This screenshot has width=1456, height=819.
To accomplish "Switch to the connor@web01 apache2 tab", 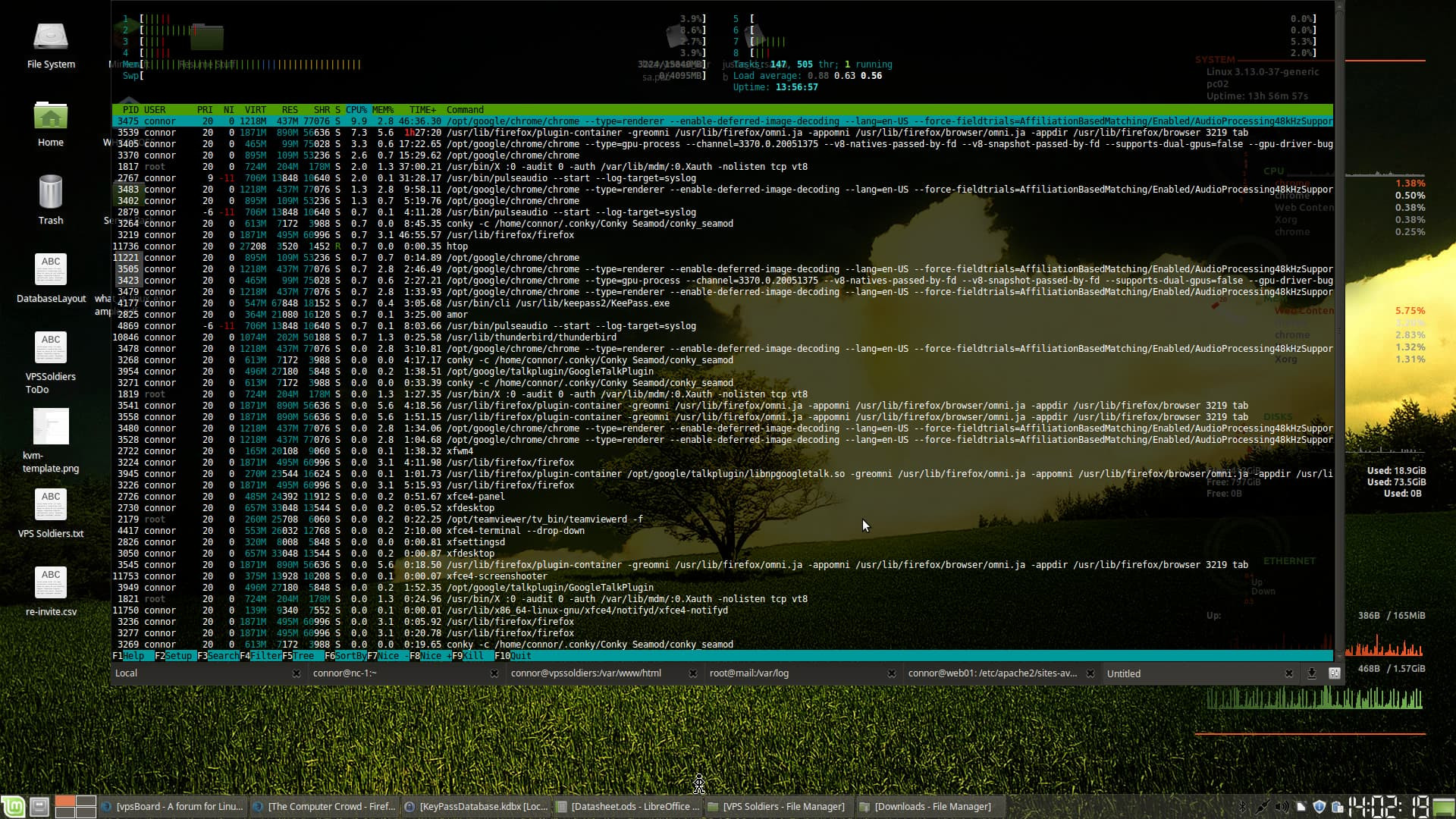I will pyautogui.click(x=1001, y=673).
